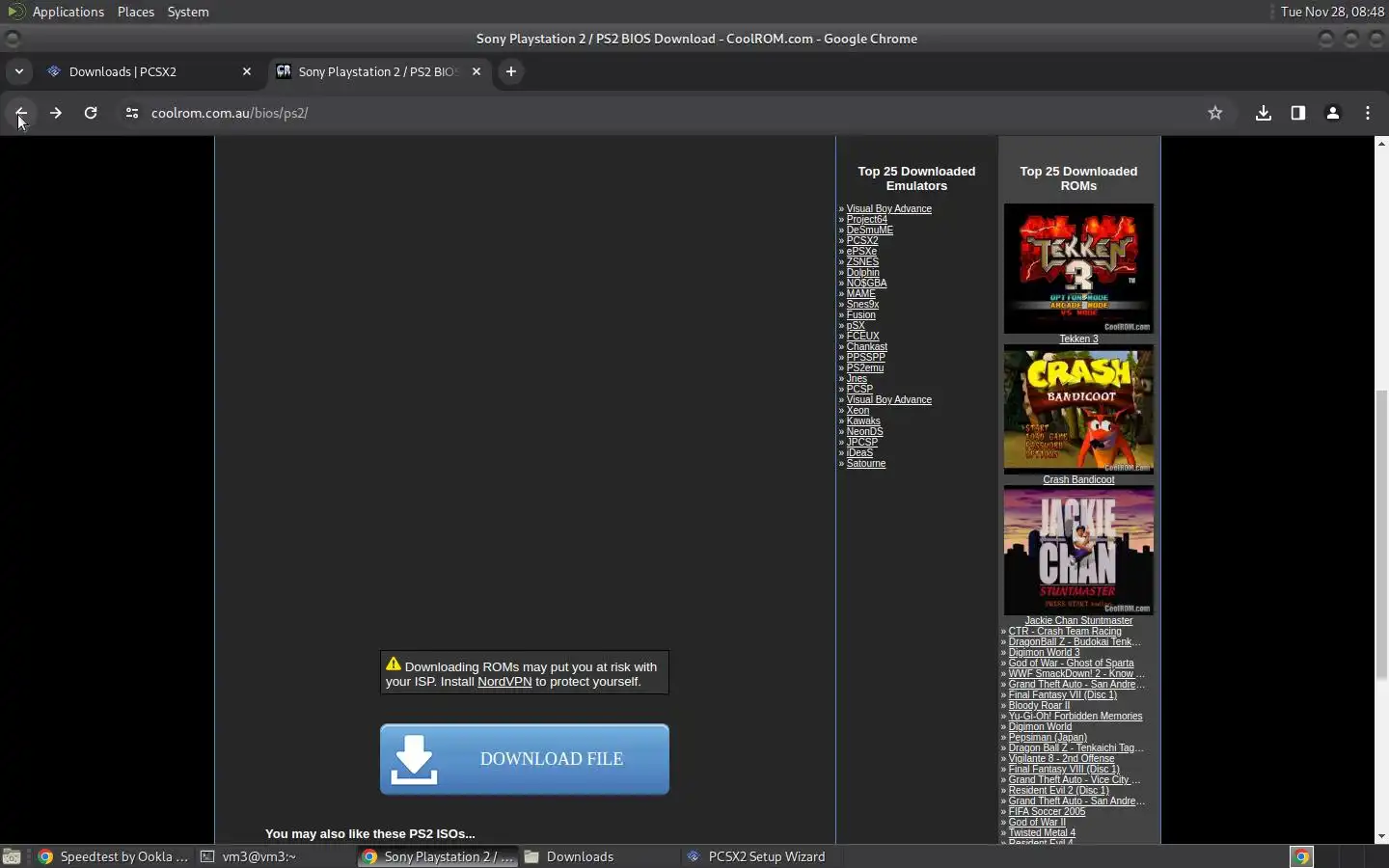Toggle the Chrome side panel icon
The height and width of the screenshot is (868, 1389).
tap(1298, 113)
